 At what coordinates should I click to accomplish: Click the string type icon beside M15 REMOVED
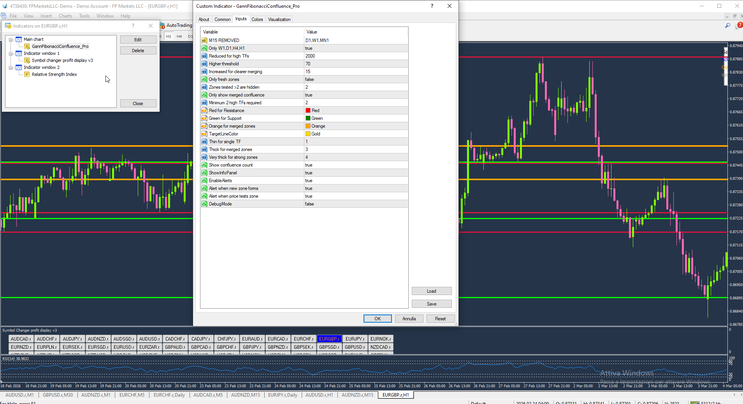click(205, 40)
